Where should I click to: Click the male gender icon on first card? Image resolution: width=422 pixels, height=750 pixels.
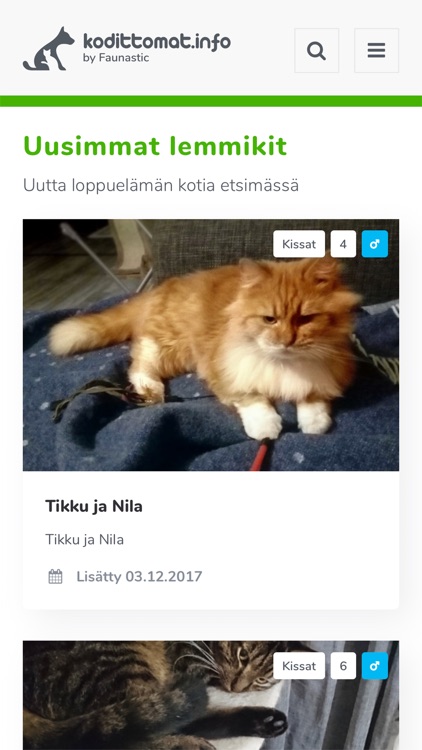point(375,244)
